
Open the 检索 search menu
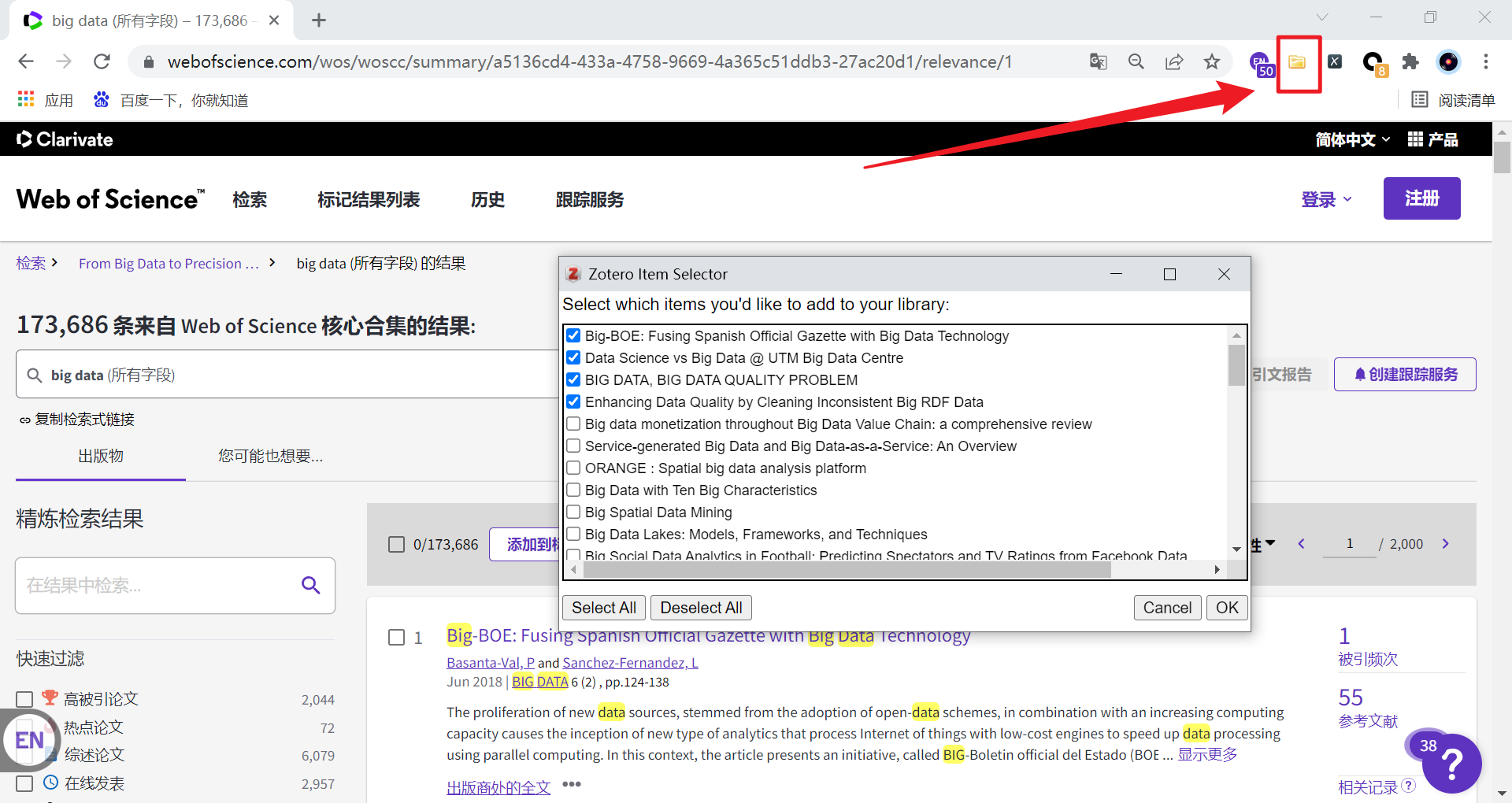[250, 200]
